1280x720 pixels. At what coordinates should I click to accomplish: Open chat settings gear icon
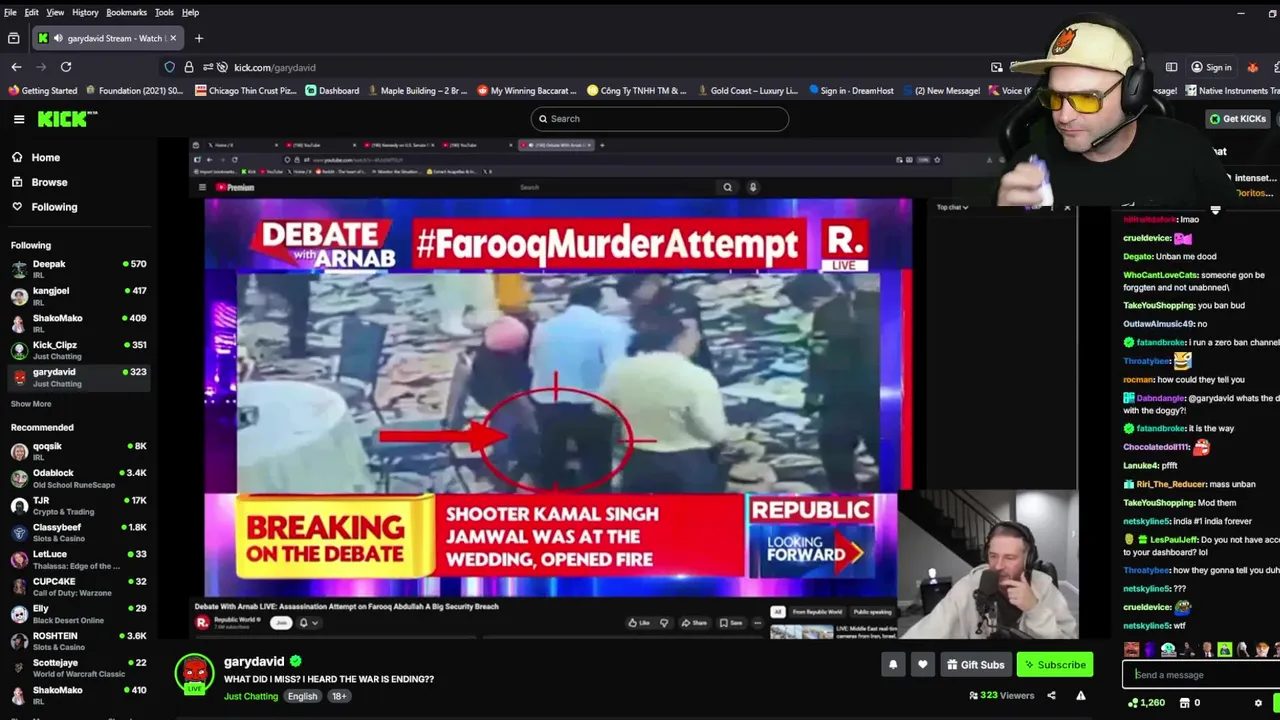tap(1258, 703)
